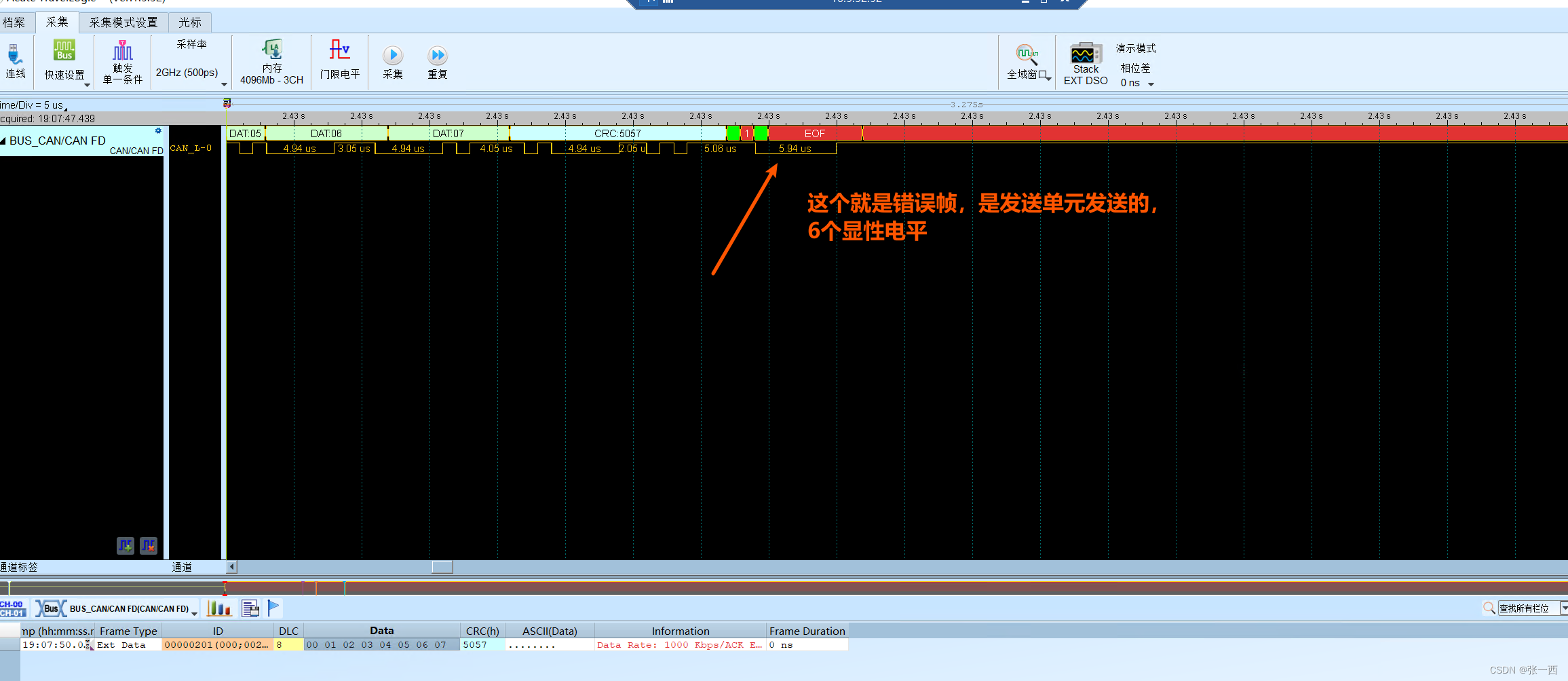The image size is (1568, 681).
Task: Click the horizontal waveform scrollbar thumb
Action: tap(442, 566)
